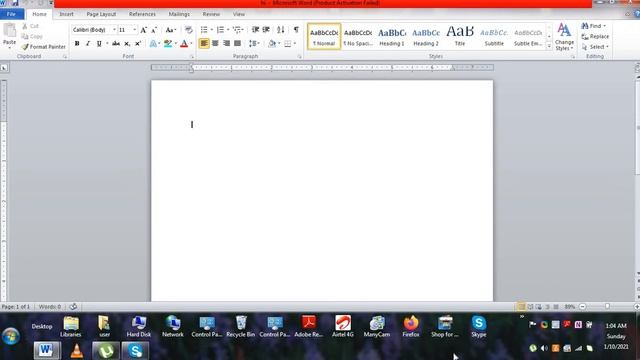Center the text

[215, 43]
